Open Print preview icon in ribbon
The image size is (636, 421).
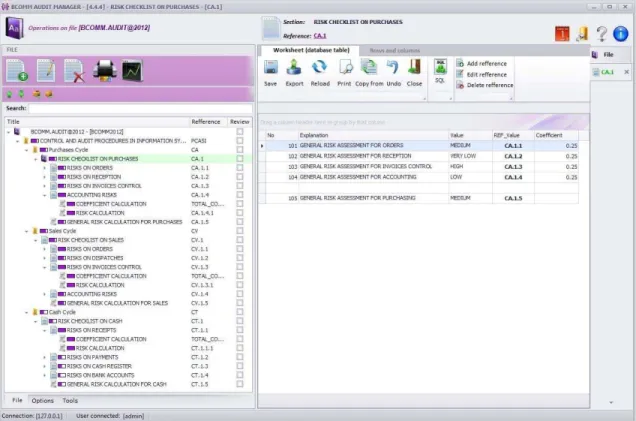(344, 67)
